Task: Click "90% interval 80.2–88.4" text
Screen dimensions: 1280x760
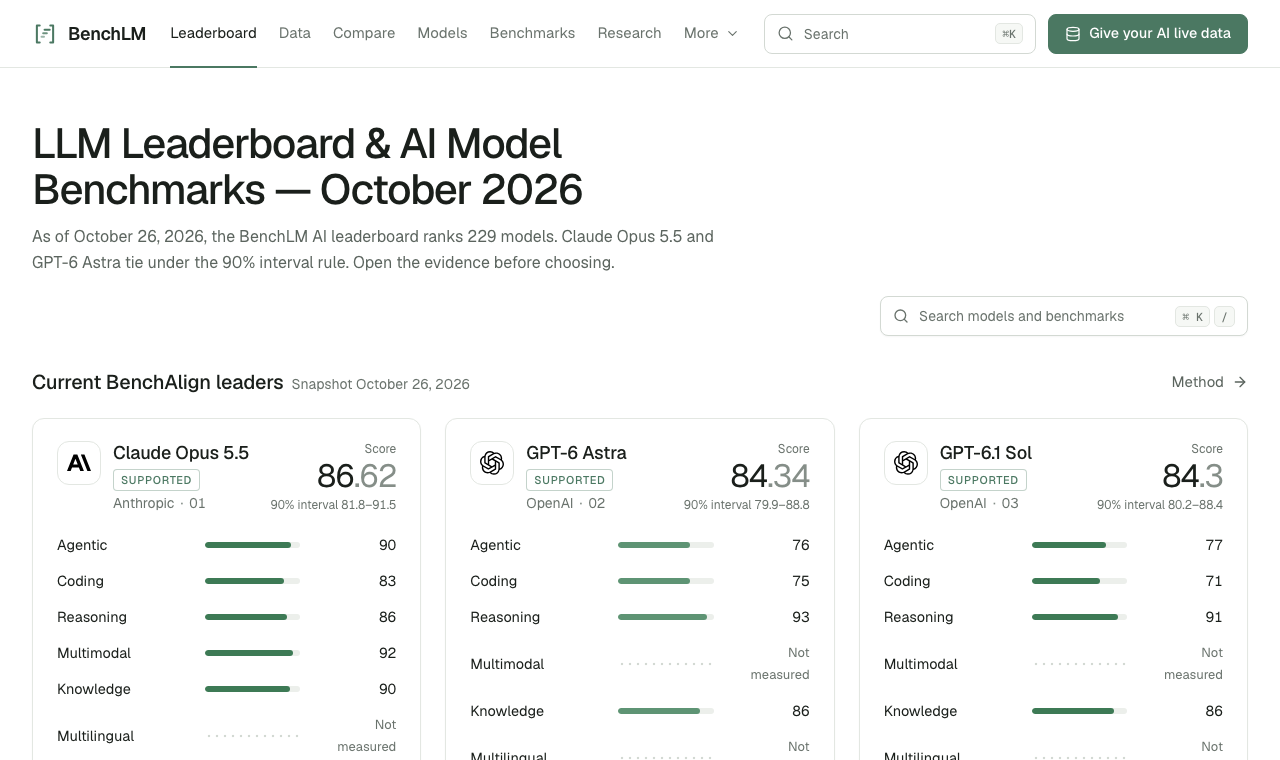Action: point(1160,505)
